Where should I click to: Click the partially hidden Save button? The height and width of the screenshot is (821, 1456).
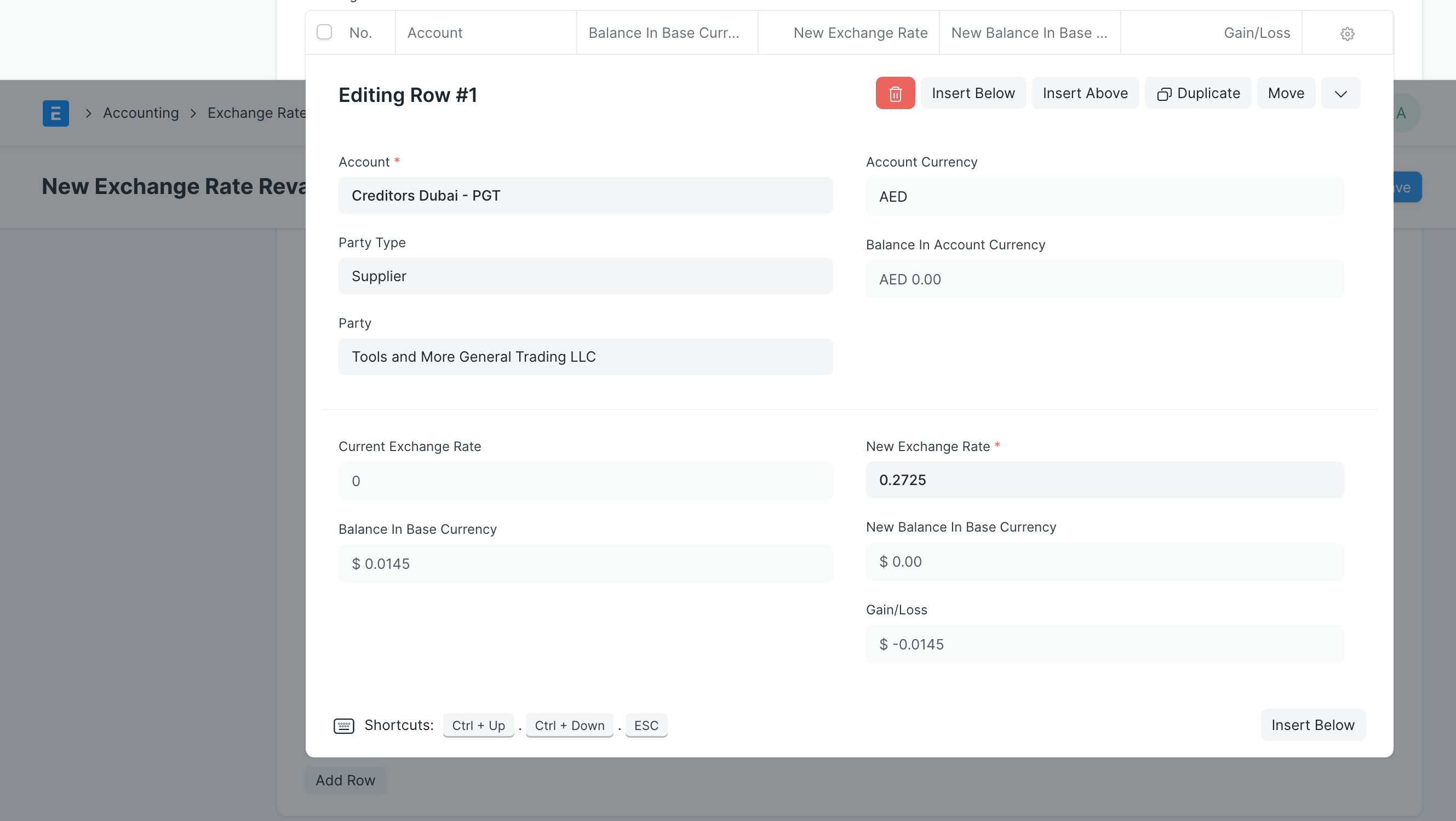(1407, 187)
